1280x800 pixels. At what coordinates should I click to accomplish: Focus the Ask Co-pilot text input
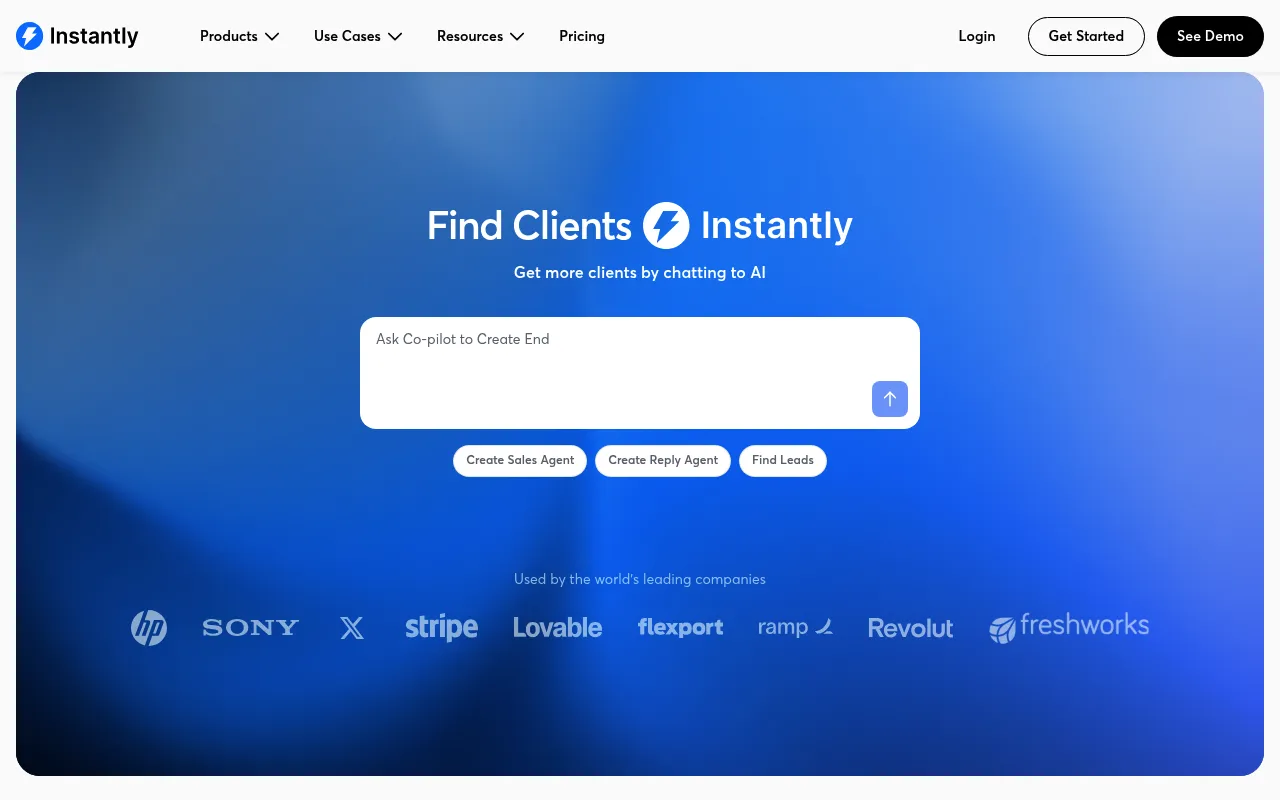(640, 373)
